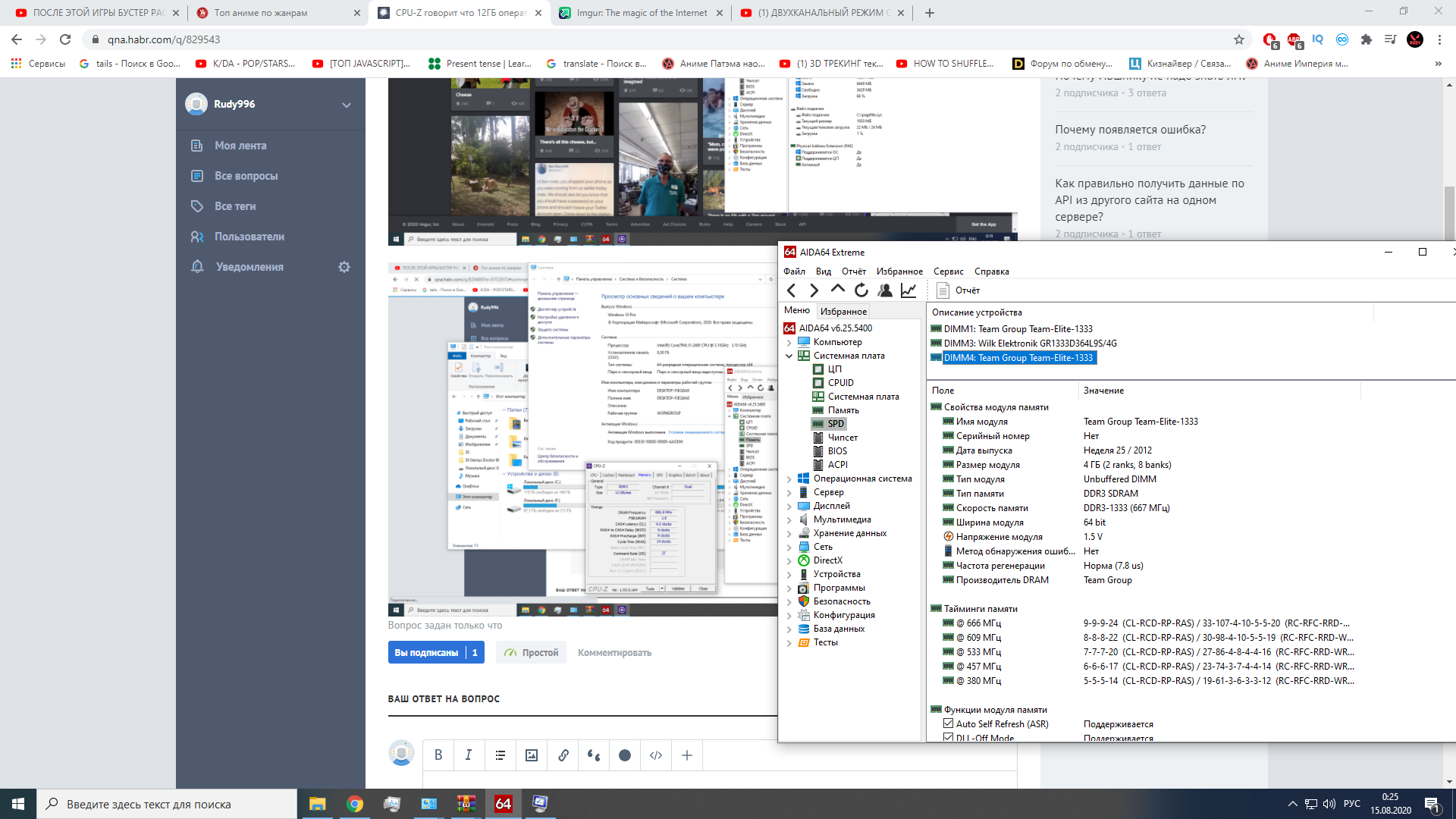Click Windows taskbar search box
This screenshot has width=1456, height=819.
point(167,804)
